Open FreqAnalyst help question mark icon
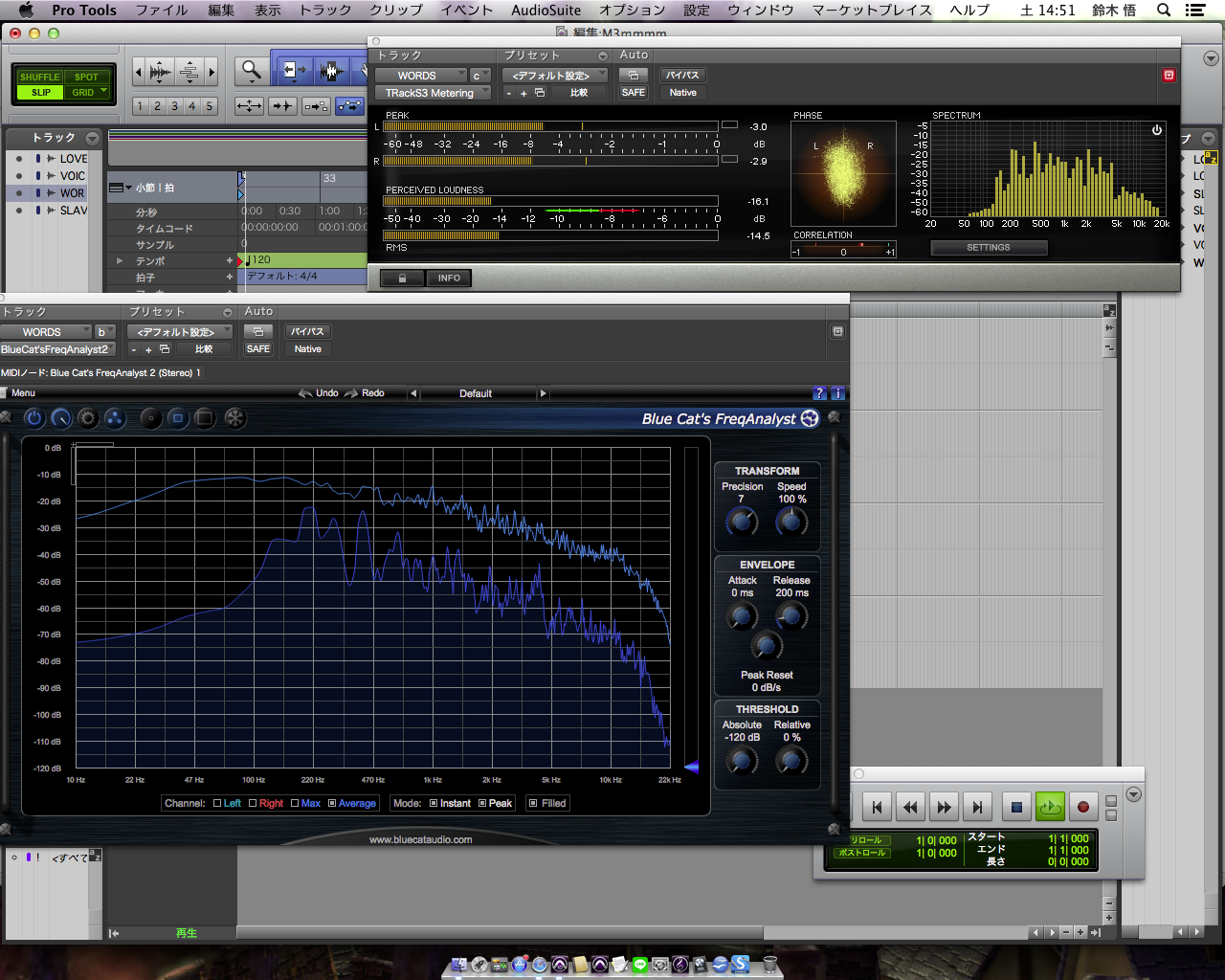The image size is (1225, 980). [819, 393]
